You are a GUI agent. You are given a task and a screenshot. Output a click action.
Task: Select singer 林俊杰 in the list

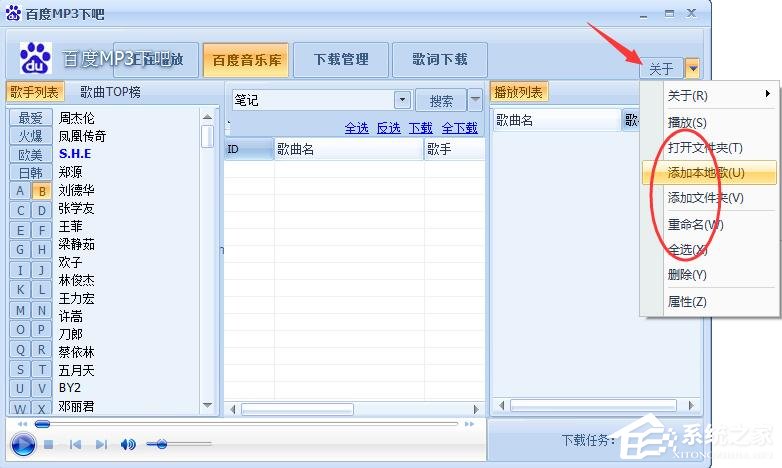pos(76,280)
